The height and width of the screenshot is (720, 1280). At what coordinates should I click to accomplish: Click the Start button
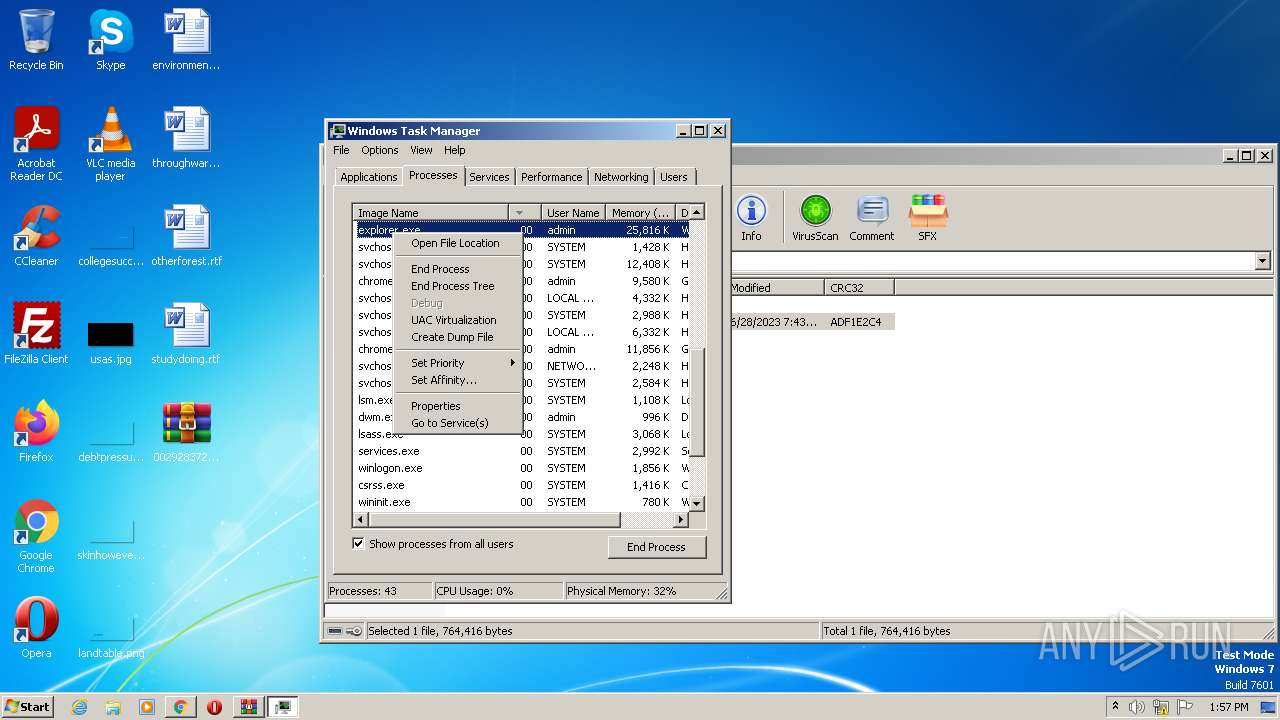pos(27,707)
